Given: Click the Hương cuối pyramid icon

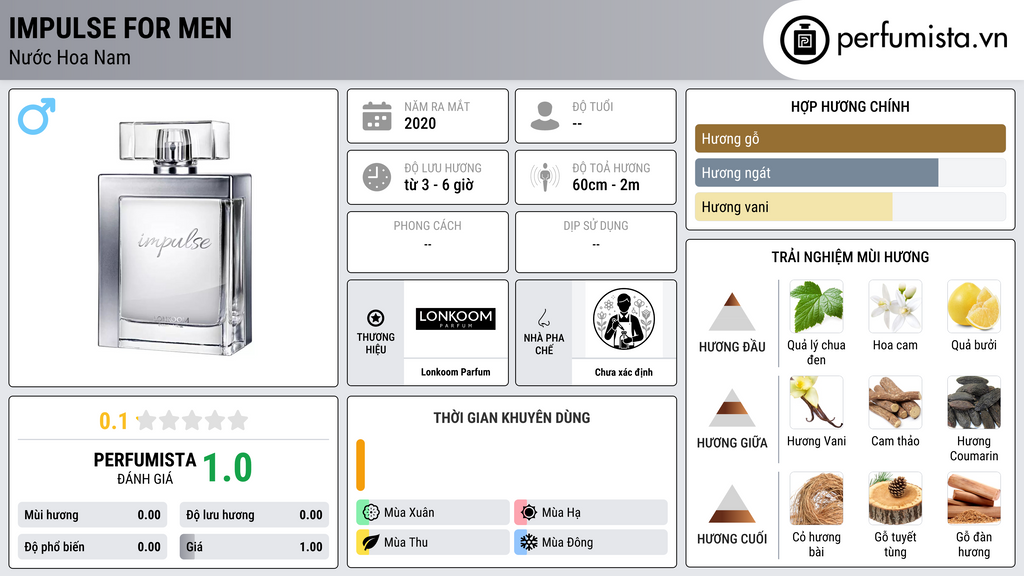Looking at the screenshot, I should point(732,504).
